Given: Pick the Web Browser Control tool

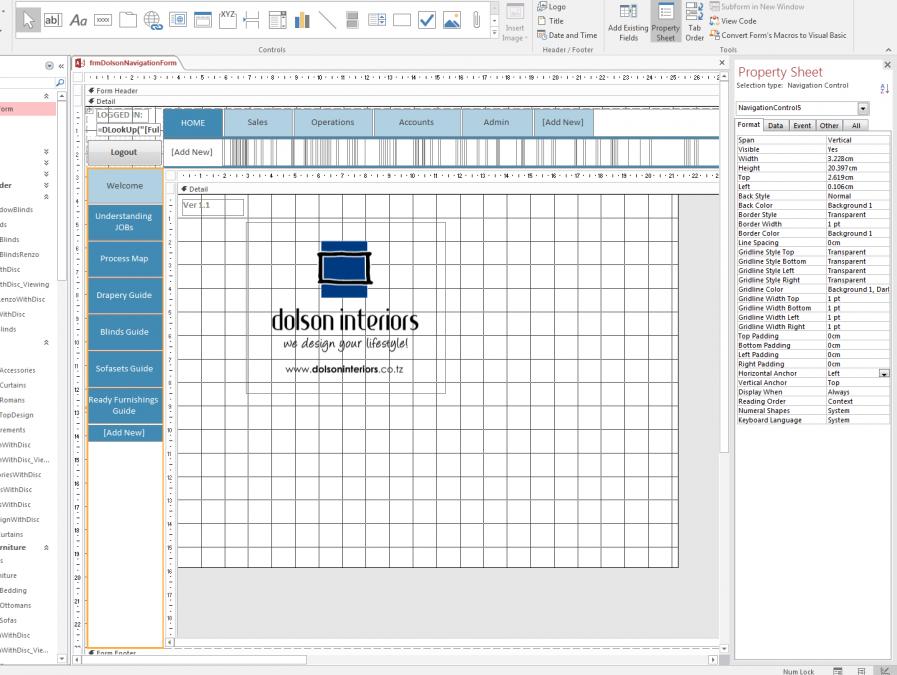Looking at the screenshot, I should coord(178,21).
